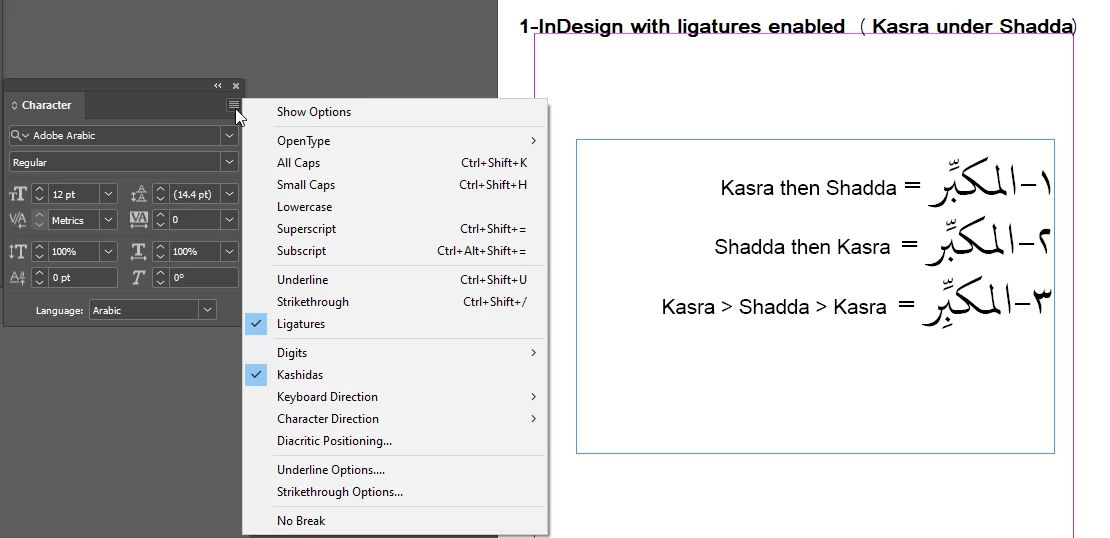Image resolution: width=1110 pixels, height=538 pixels.
Task: Click the font size icon
Action: point(18,193)
